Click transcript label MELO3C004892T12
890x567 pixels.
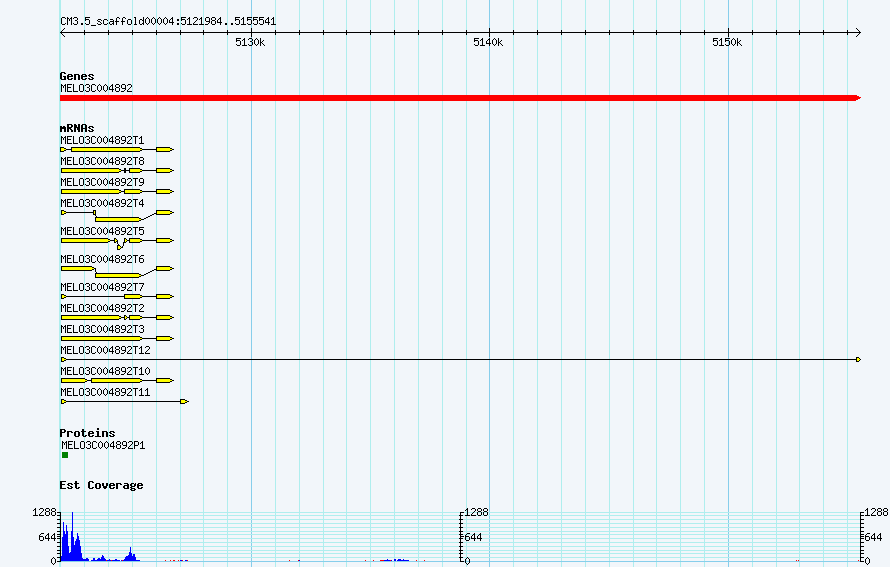point(105,350)
